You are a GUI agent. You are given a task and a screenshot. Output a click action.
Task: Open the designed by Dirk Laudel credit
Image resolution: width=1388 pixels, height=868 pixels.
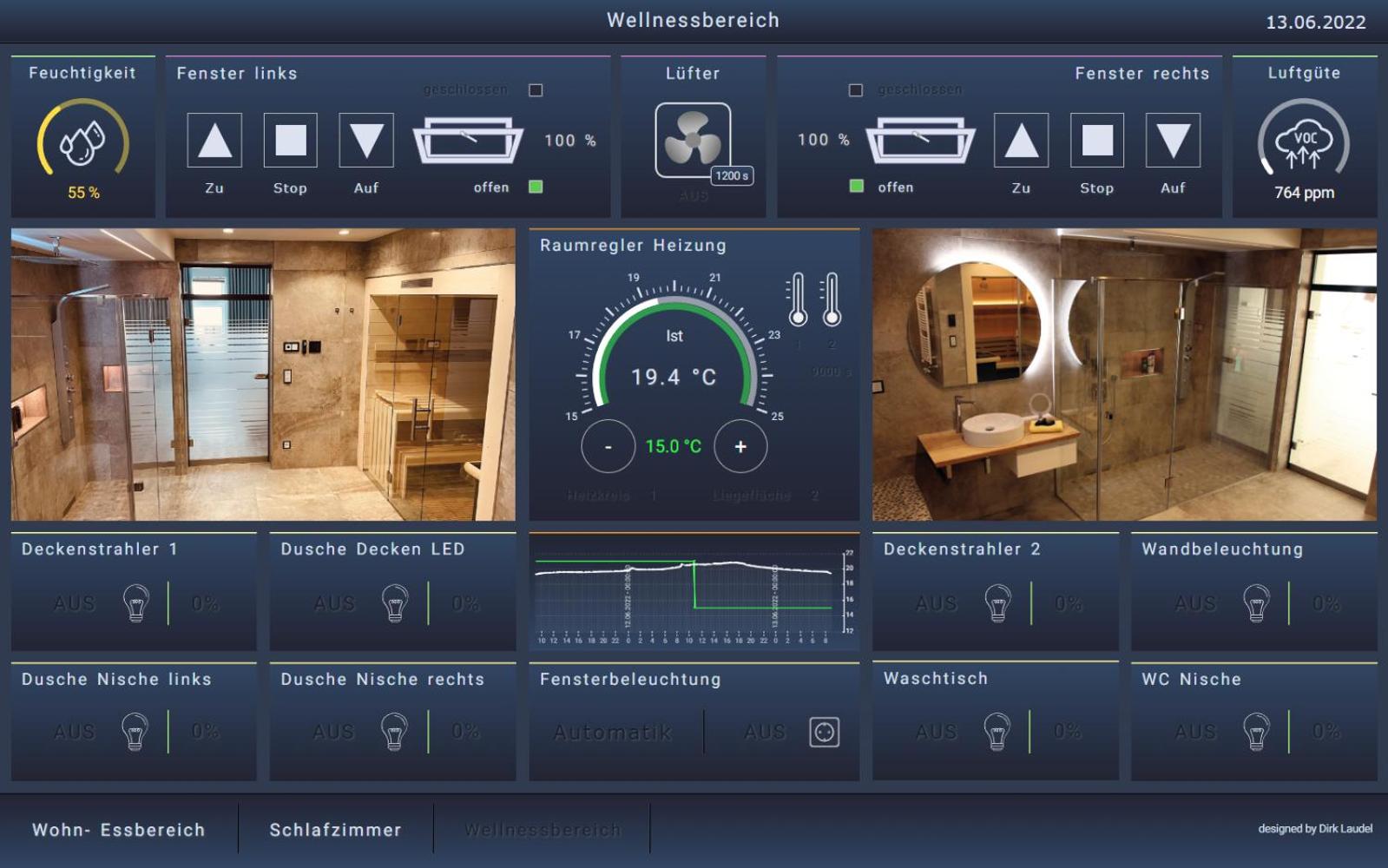coord(1315,829)
